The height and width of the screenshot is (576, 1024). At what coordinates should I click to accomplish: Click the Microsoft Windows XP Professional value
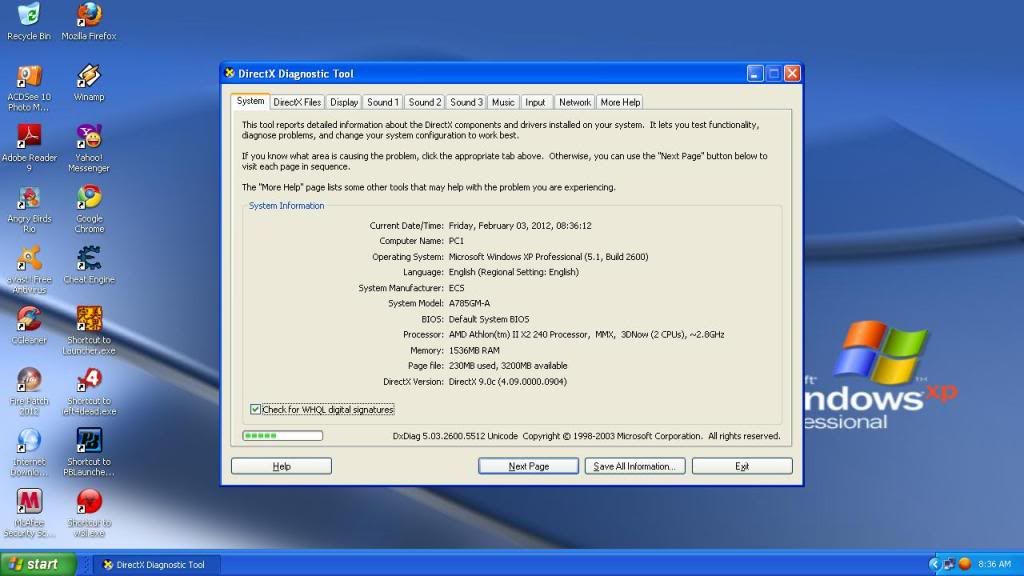(x=548, y=257)
